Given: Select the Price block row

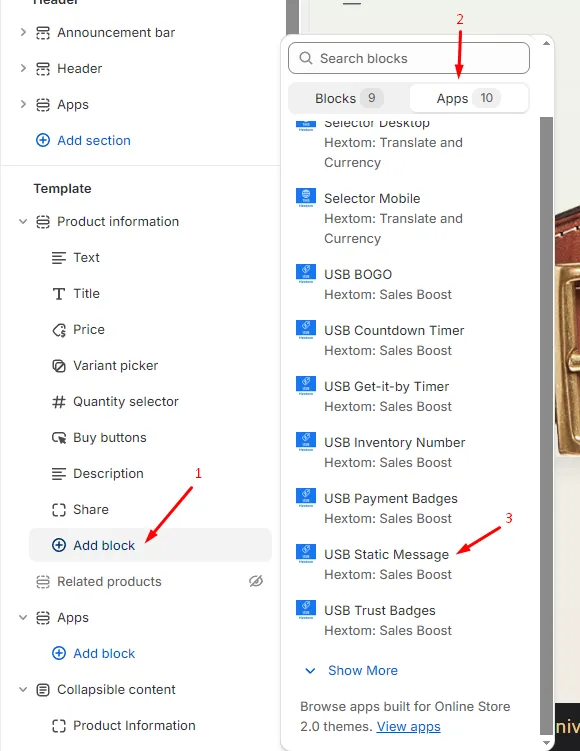Looking at the screenshot, I should pos(150,330).
